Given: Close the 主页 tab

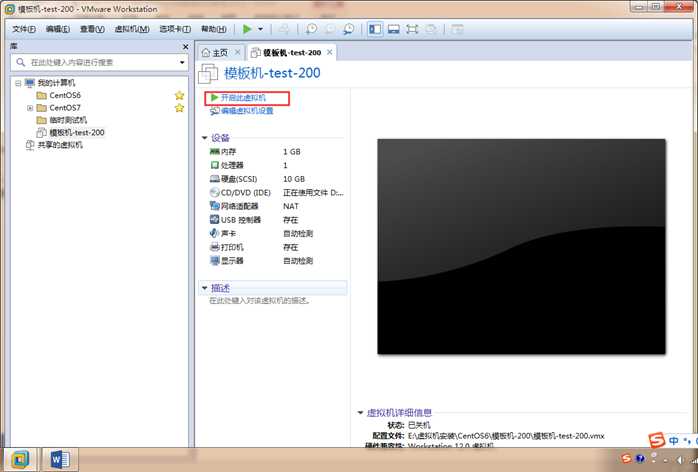Looking at the screenshot, I should coord(238,53).
